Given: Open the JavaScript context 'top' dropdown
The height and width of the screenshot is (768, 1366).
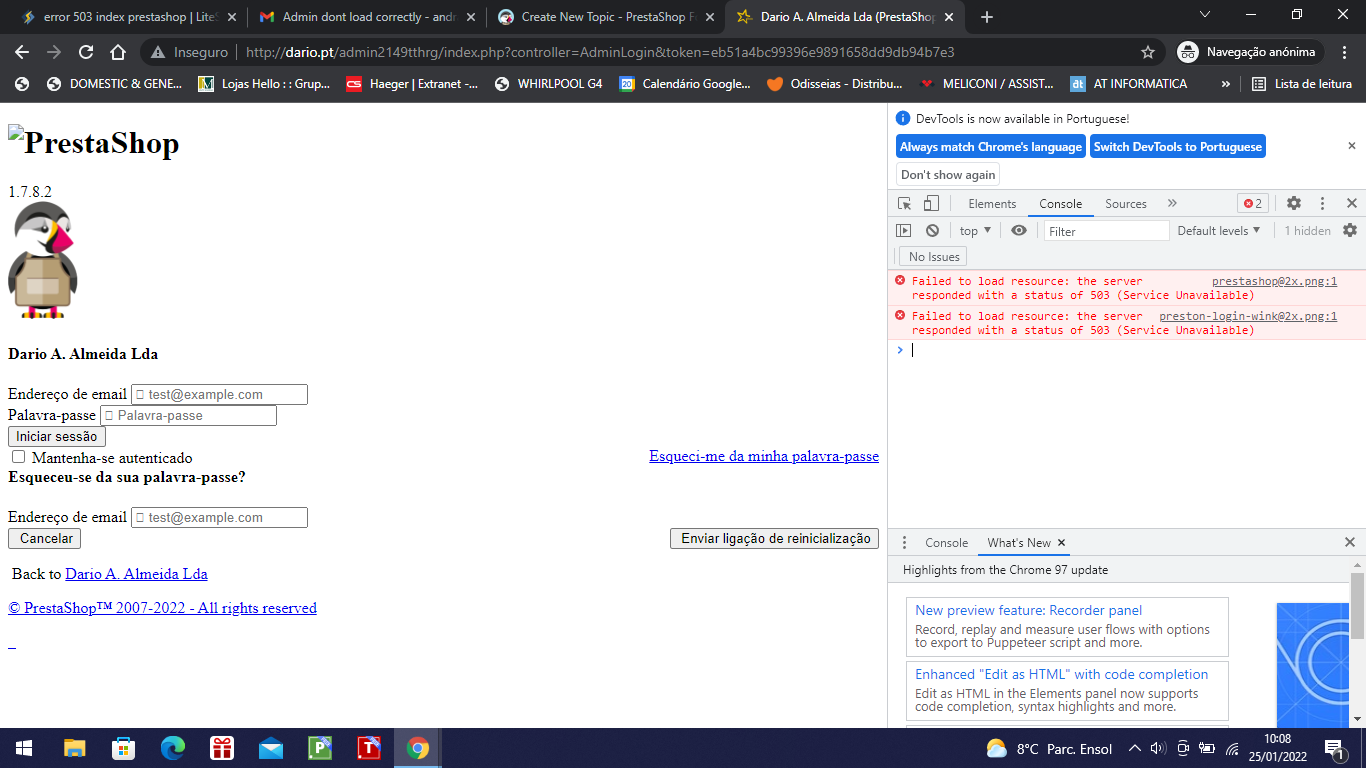Looking at the screenshot, I should click(x=975, y=230).
